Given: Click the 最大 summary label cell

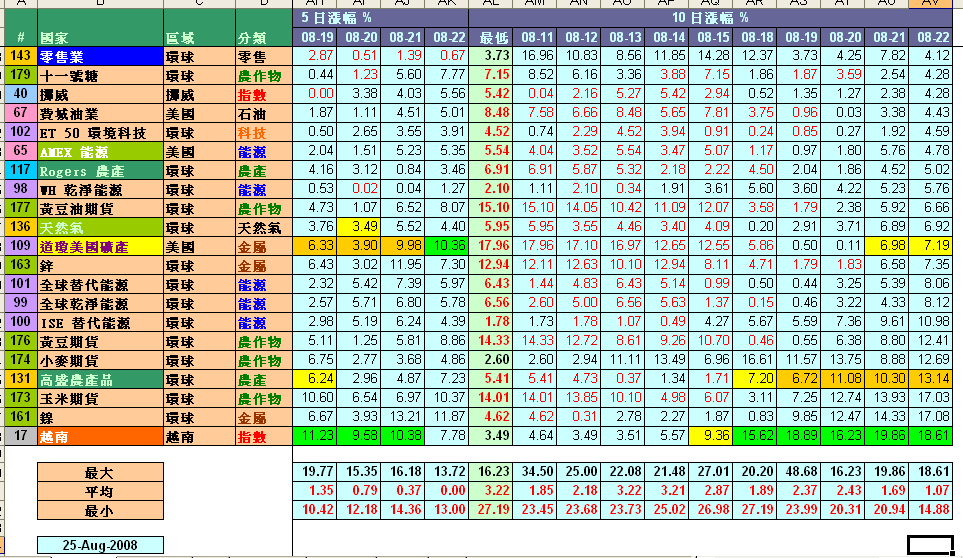Looking at the screenshot, I should (x=100, y=472).
